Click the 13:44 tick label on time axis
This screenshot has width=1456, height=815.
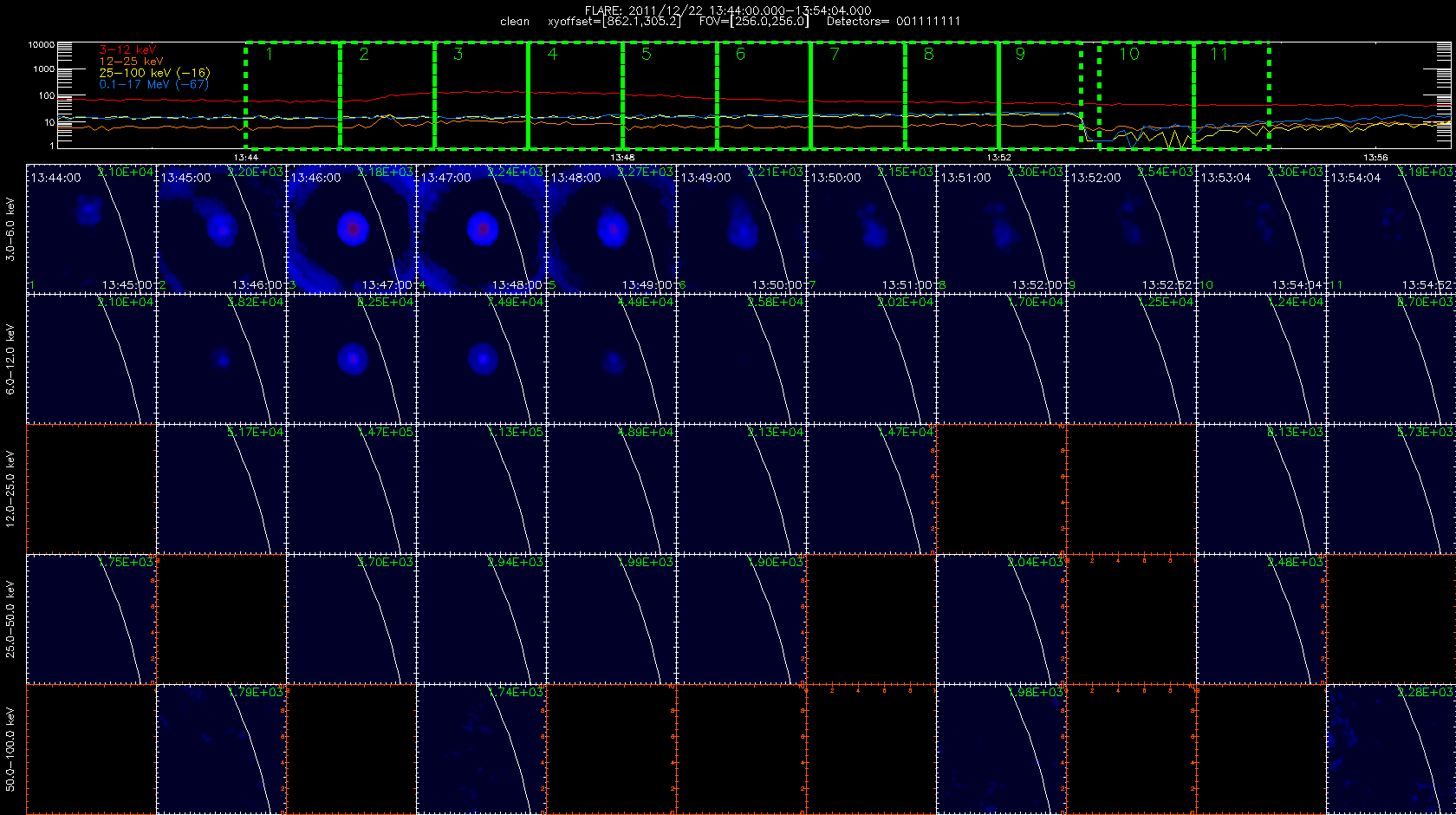[246, 157]
